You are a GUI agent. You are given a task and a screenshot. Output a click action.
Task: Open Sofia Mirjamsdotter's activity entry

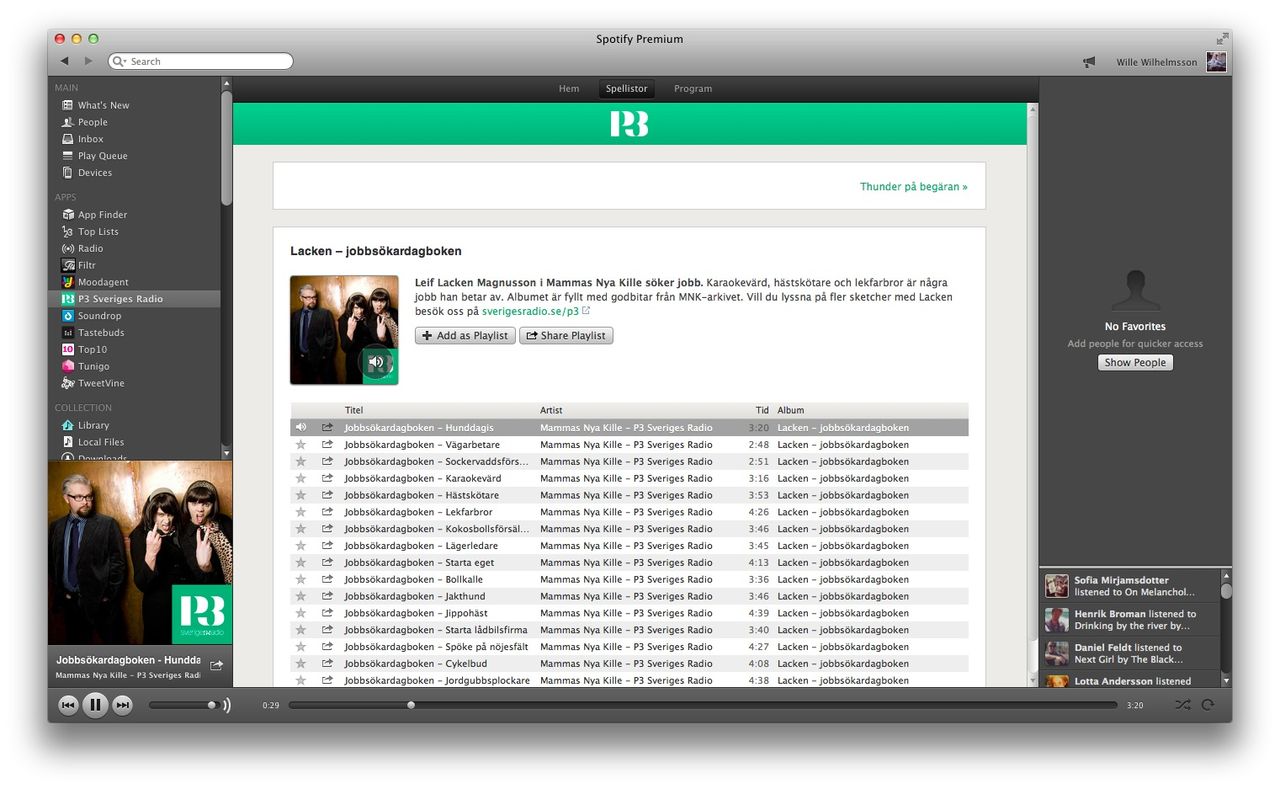1130,586
